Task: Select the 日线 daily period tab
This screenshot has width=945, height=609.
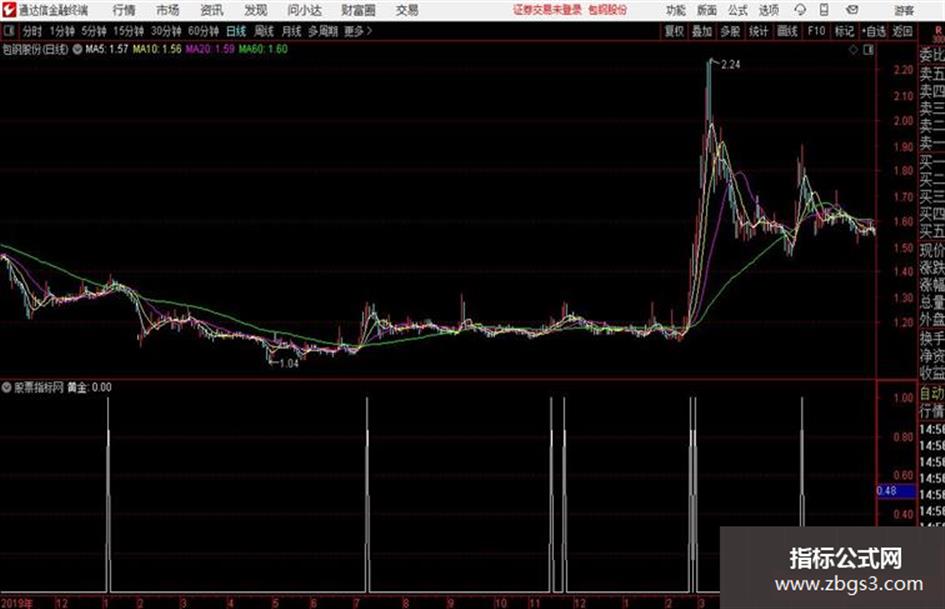Action: [236, 31]
